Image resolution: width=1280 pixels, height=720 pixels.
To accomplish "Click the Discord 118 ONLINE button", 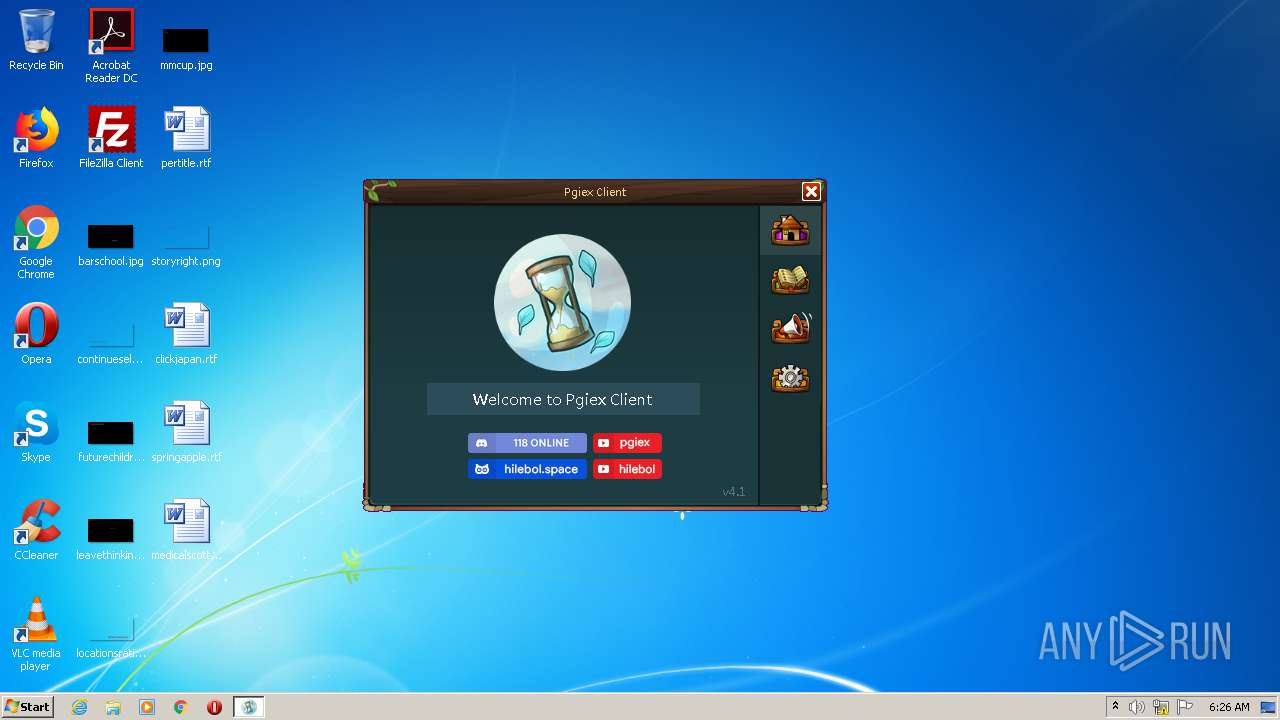I will tap(527, 443).
